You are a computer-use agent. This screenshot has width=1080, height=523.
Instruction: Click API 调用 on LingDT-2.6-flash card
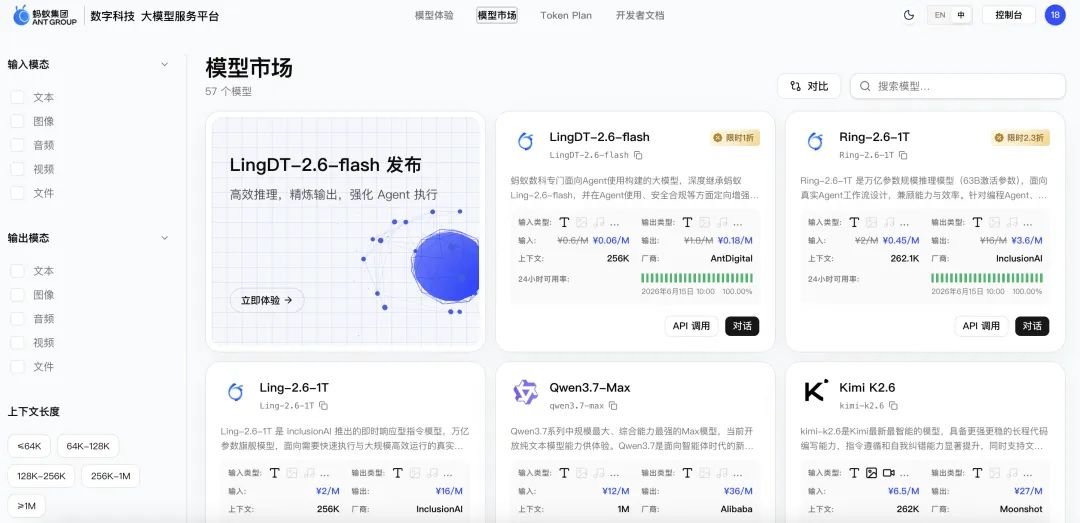pyautogui.click(x=692, y=326)
